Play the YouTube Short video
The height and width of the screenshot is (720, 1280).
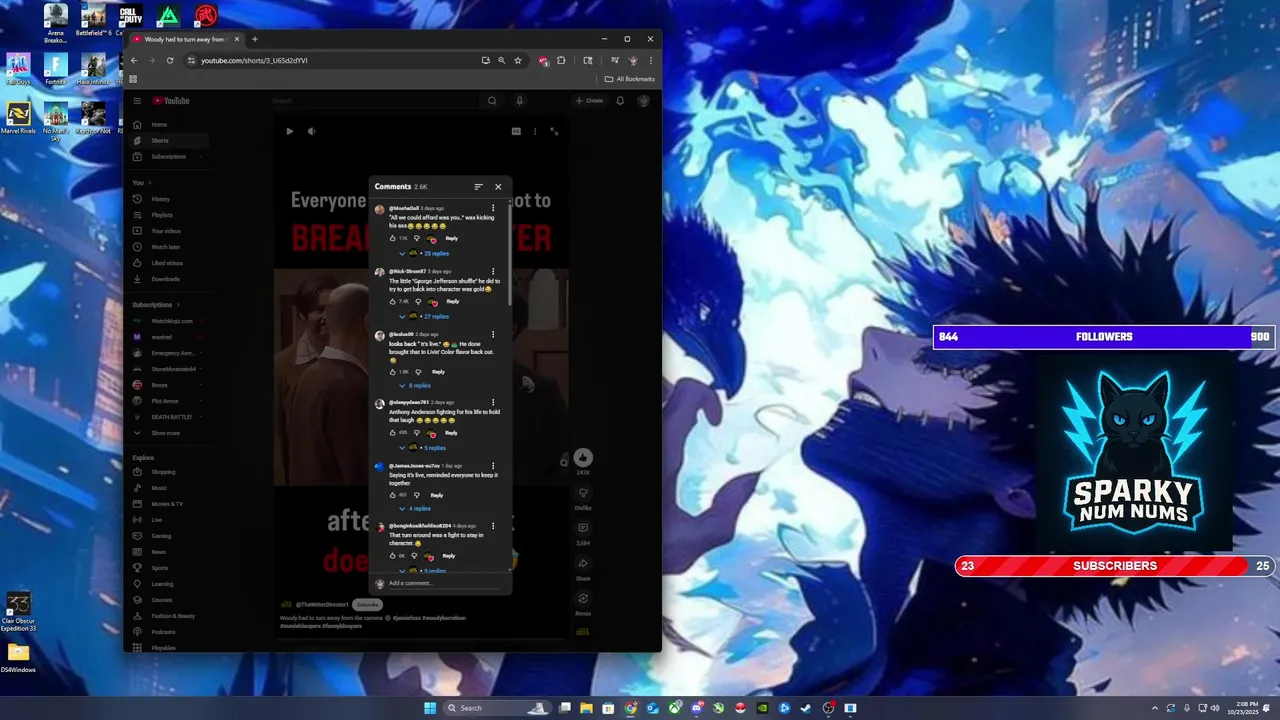pos(290,131)
